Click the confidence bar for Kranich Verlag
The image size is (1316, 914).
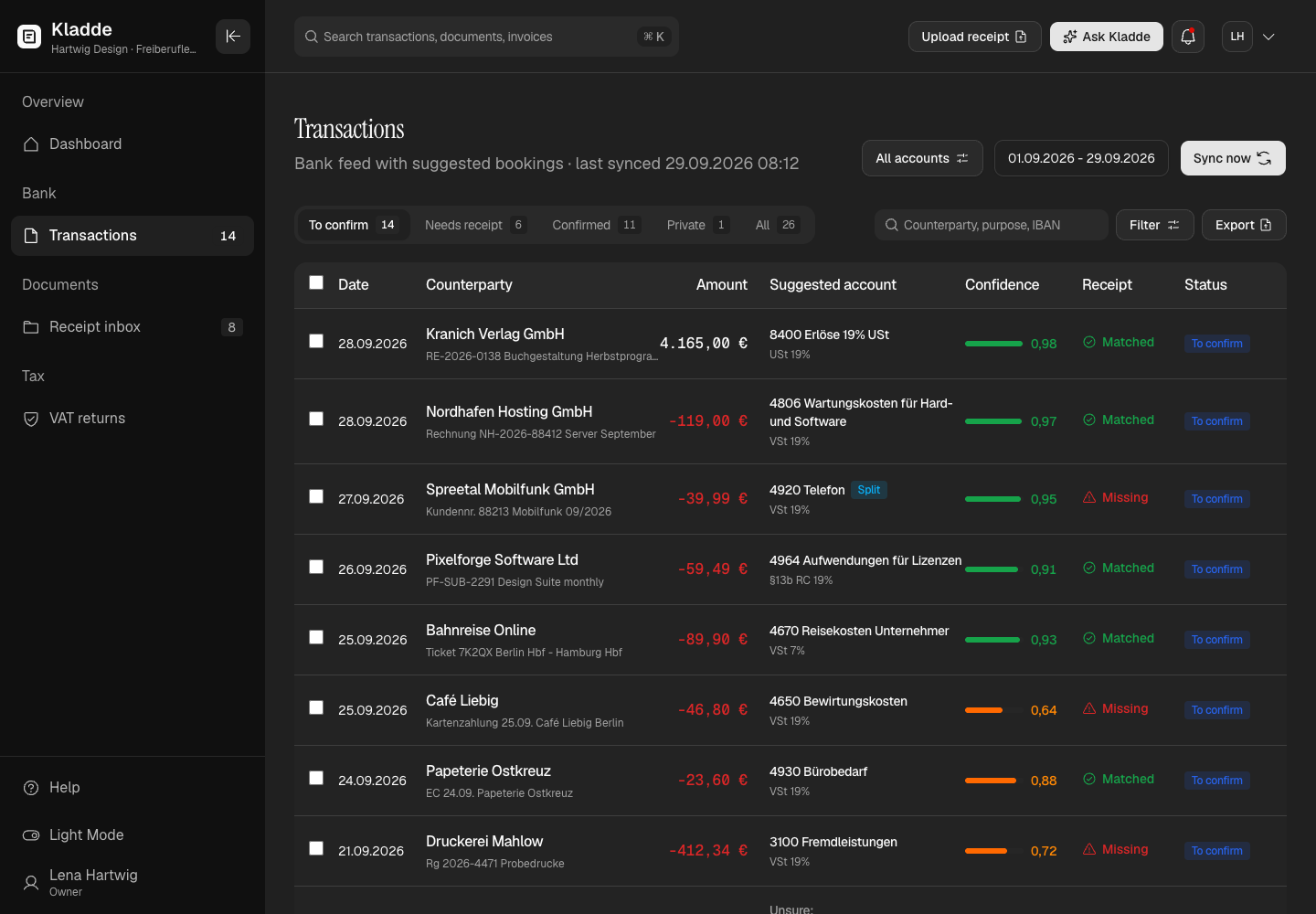[x=994, y=344]
